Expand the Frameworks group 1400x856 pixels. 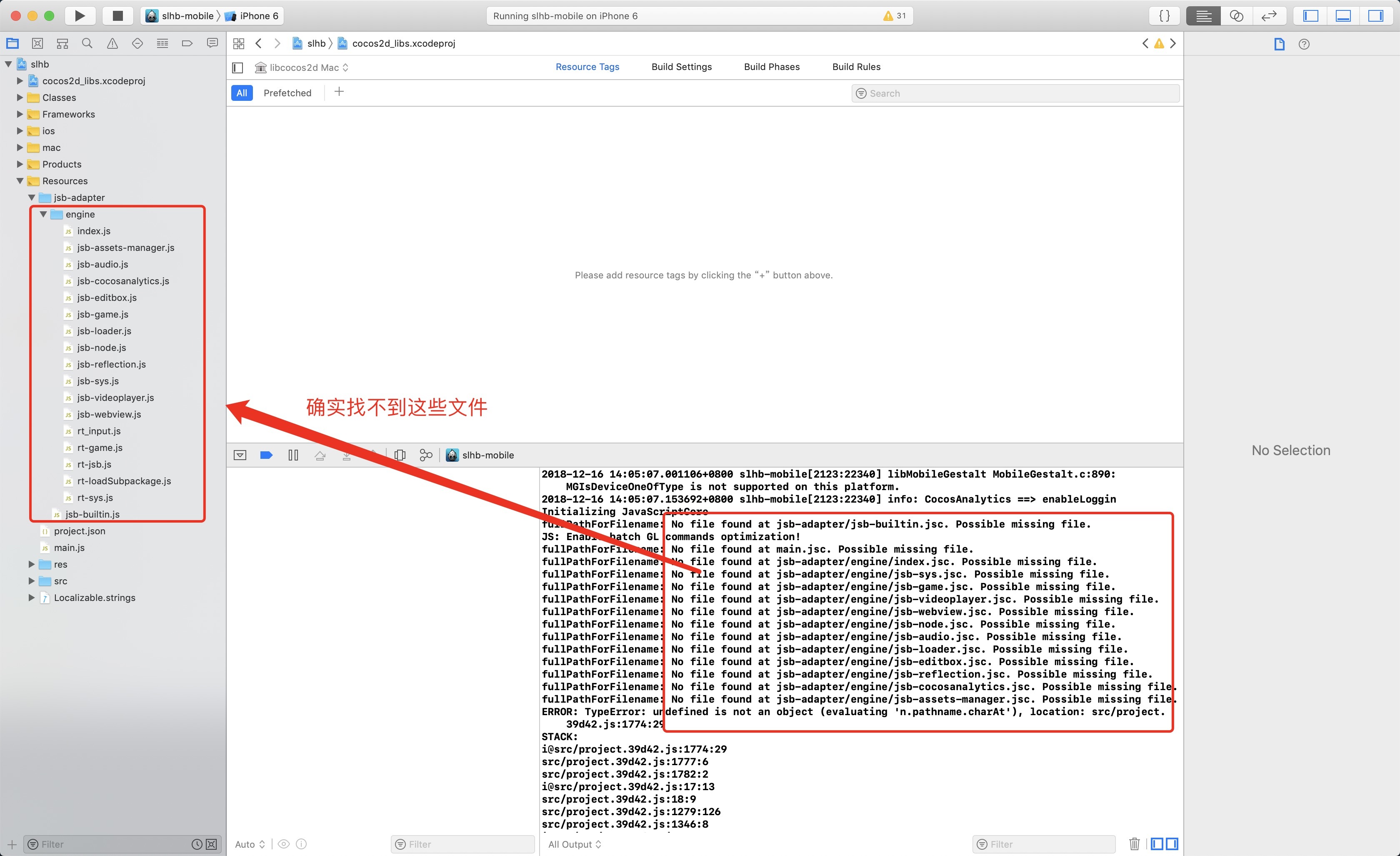click(20, 114)
